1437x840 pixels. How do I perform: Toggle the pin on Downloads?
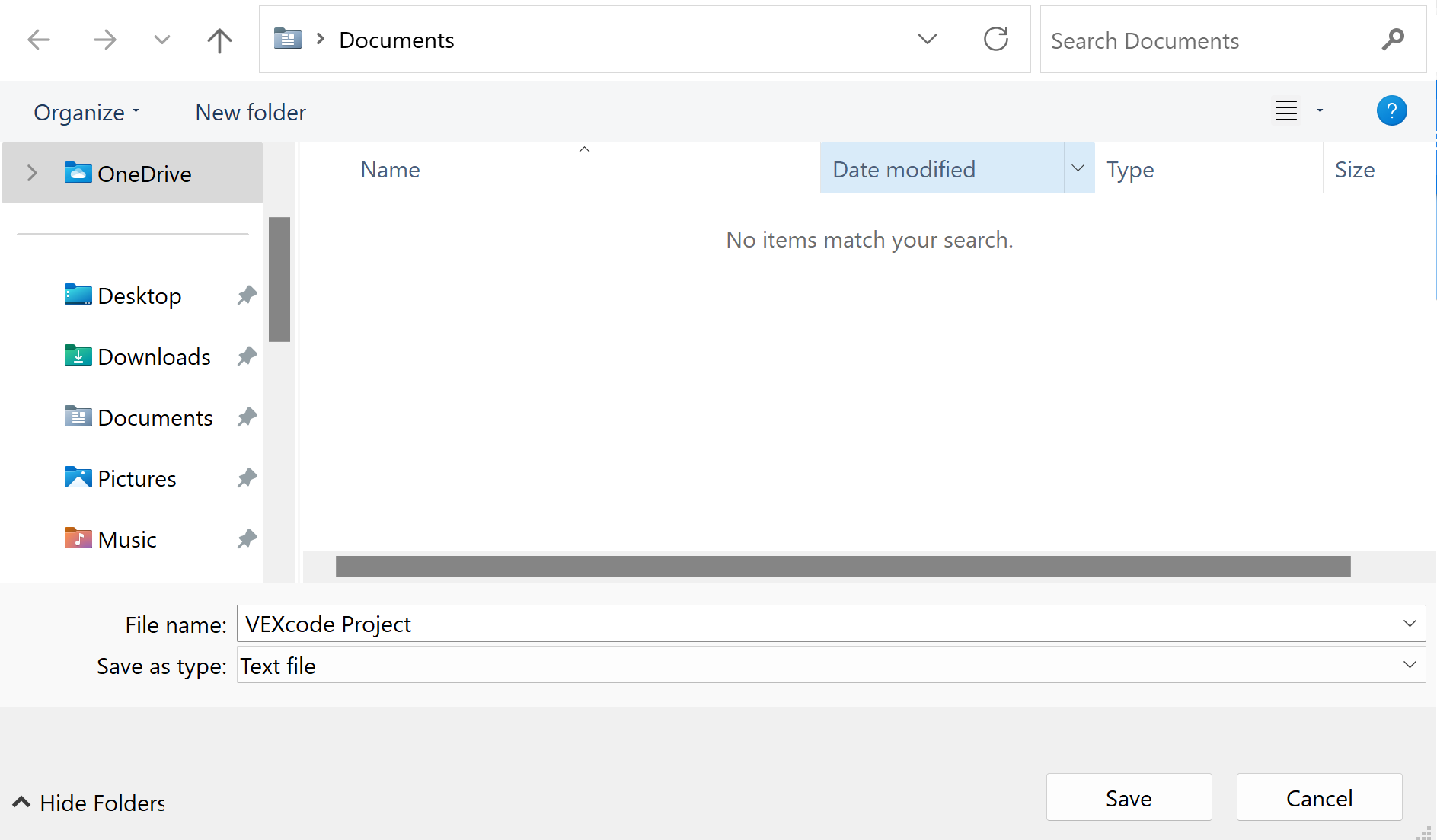pos(246,356)
